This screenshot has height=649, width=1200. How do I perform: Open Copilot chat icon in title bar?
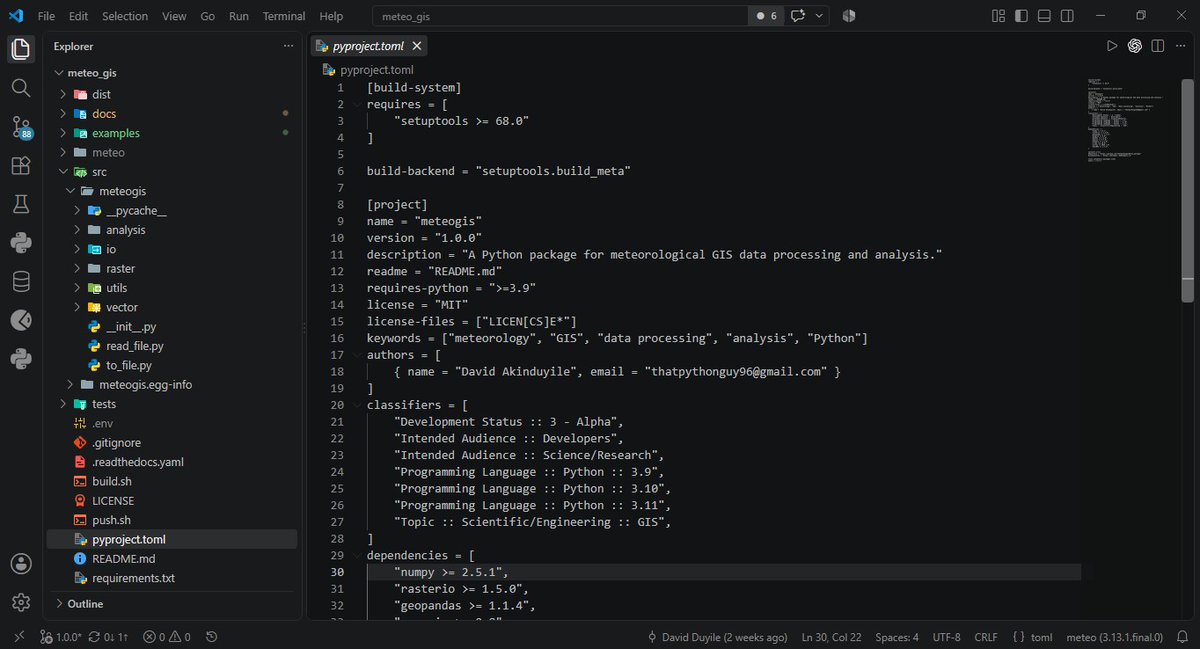coord(798,16)
